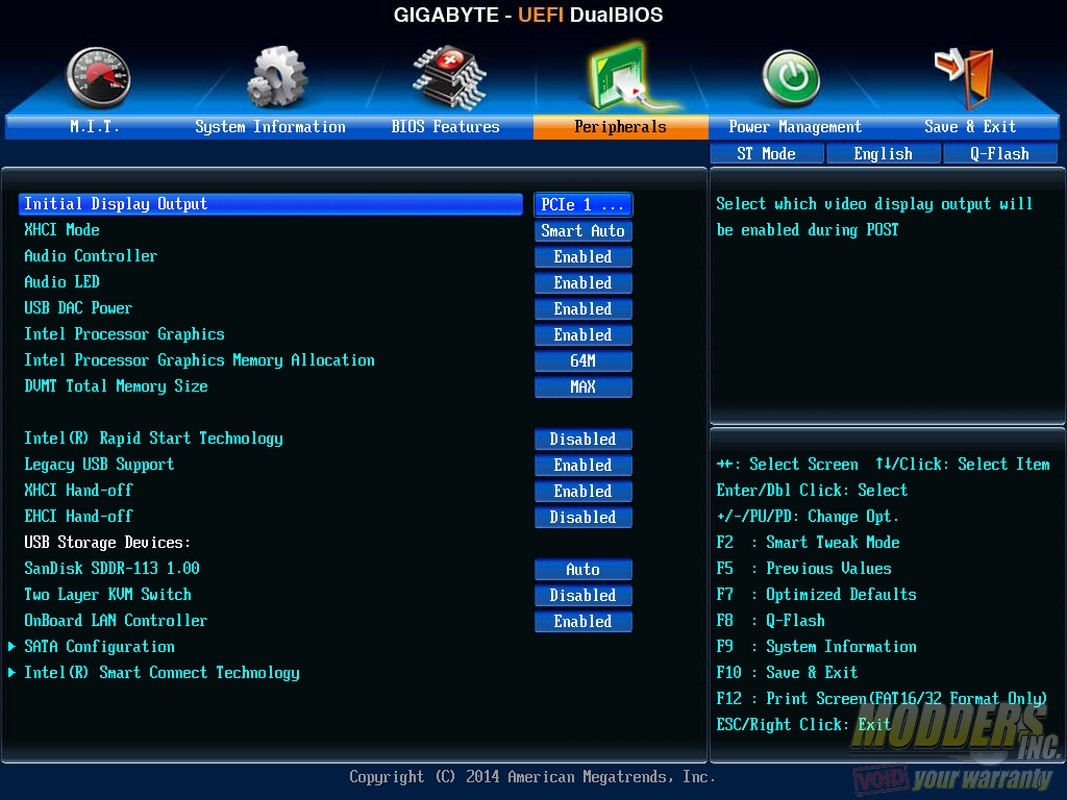Open the M.I.T. tab
This screenshot has width=1067, height=800.
point(95,127)
